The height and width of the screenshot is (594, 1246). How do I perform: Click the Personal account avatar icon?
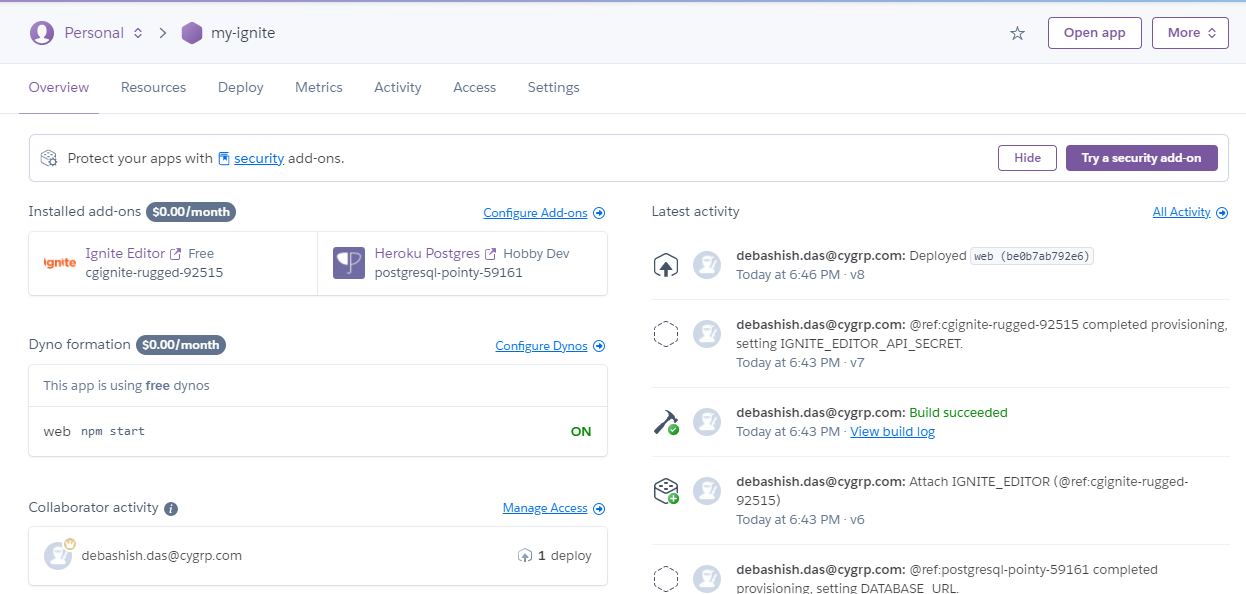click(x=42, y=33)
